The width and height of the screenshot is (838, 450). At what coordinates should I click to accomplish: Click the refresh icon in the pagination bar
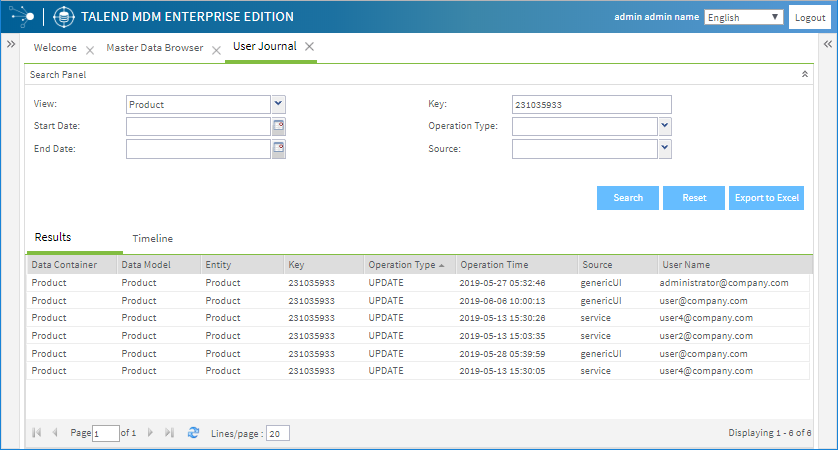194,433
